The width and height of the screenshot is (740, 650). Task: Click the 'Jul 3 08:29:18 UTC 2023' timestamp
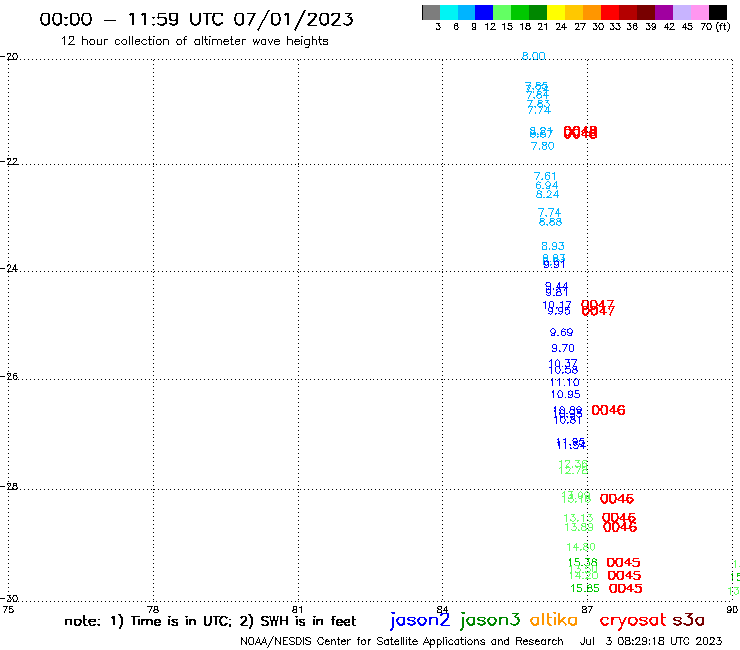pyautogui.click(x=651, y=641)
